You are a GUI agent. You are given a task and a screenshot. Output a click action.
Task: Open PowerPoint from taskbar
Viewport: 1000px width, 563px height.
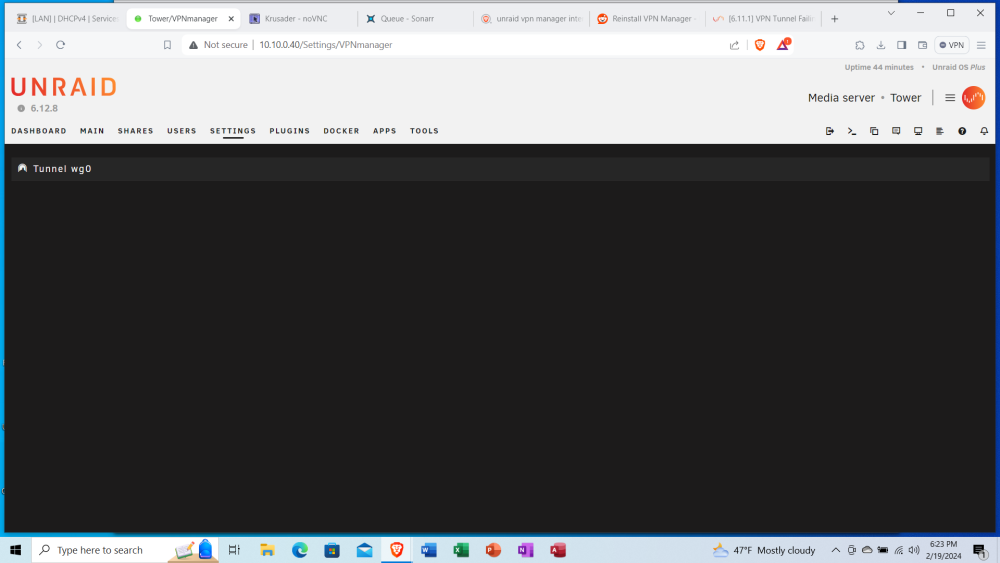493,550
